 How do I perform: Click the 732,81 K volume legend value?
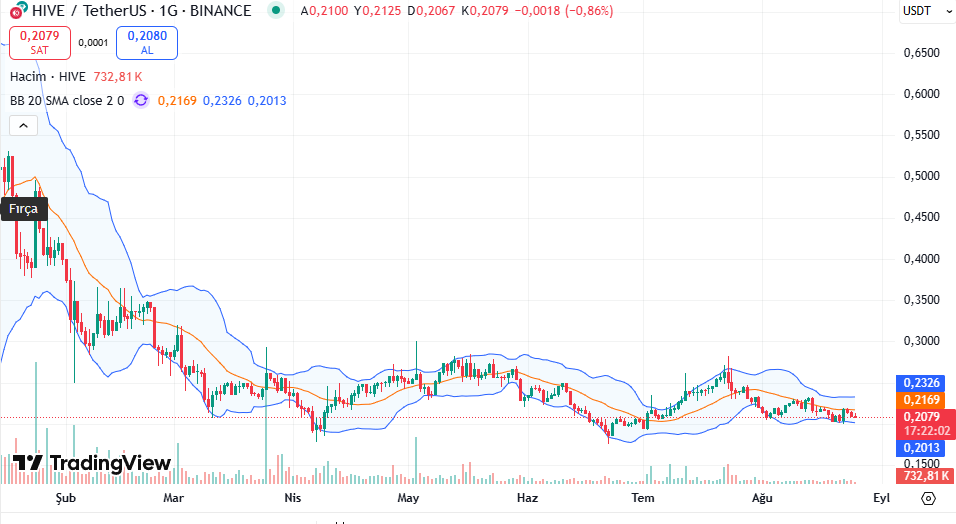tap(118, 77)
